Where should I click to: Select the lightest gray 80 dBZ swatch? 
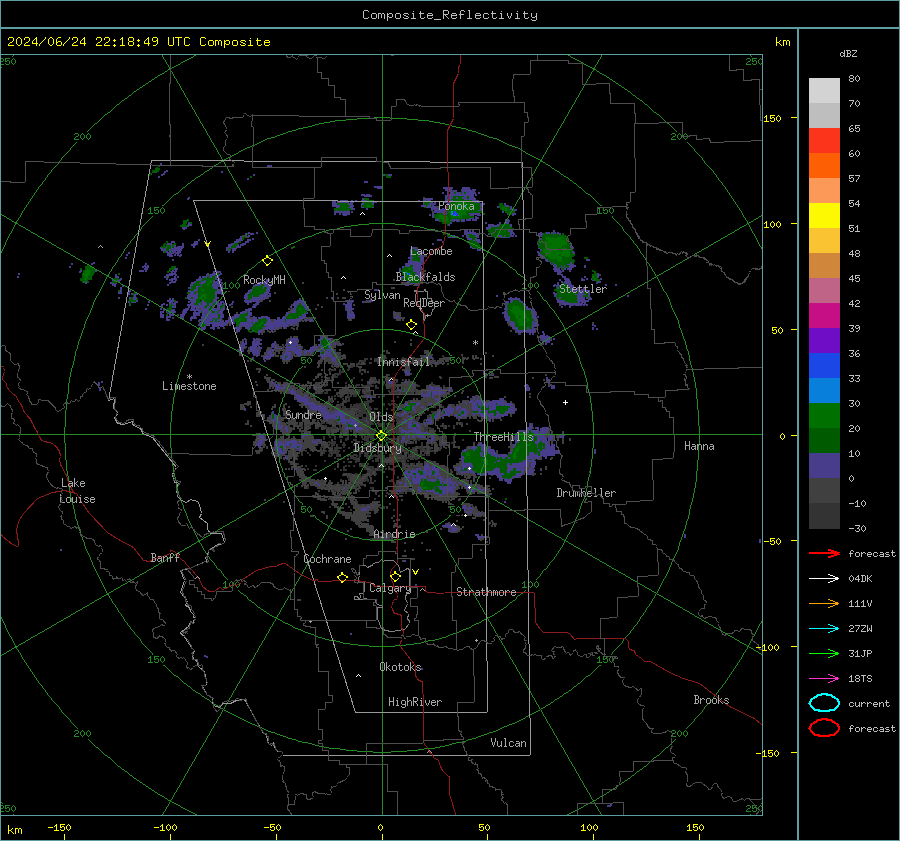[824, 91]
